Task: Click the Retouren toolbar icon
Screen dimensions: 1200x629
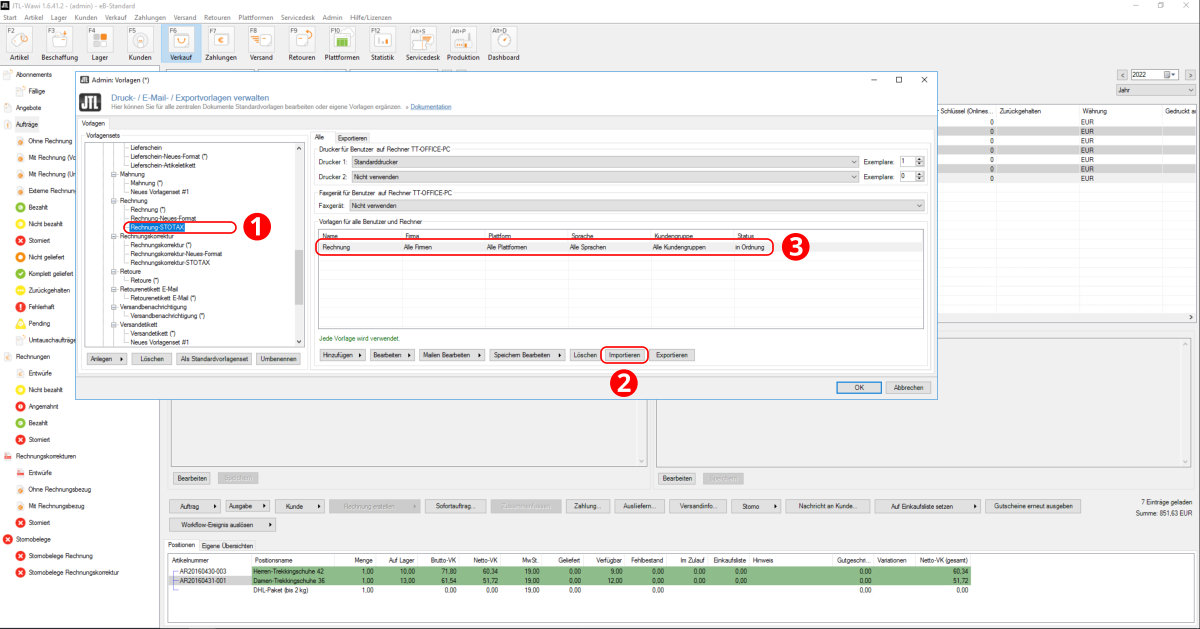Action: [301, 42]
